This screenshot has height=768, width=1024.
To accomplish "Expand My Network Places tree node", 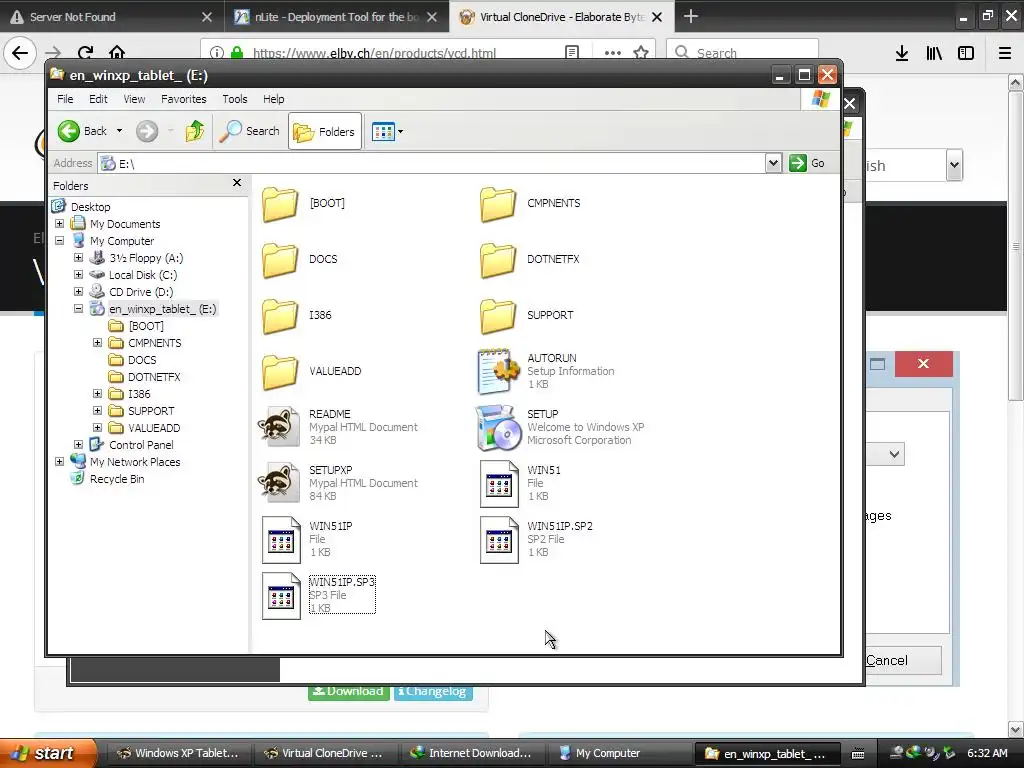I will pos(59,462).
